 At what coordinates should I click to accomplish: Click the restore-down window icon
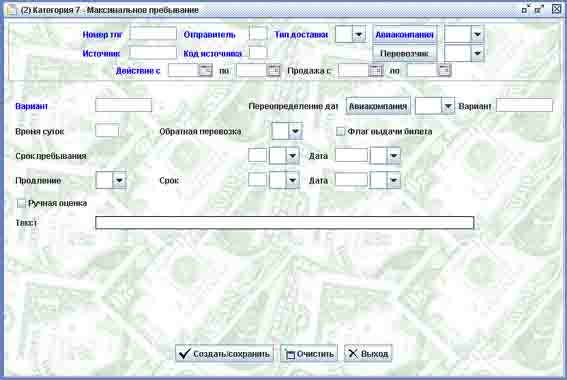point(525,9)
